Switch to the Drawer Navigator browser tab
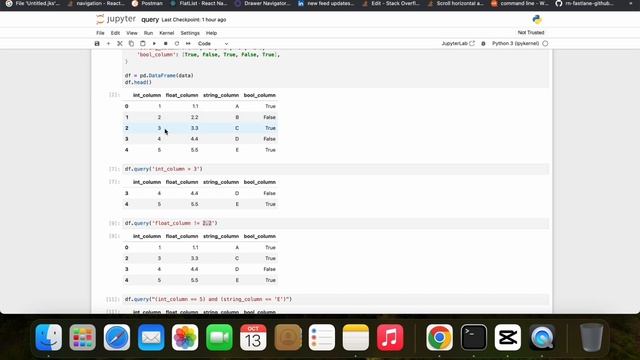This screenshot has width=640, height=360. pyautogui.click(x=262, y=3)
